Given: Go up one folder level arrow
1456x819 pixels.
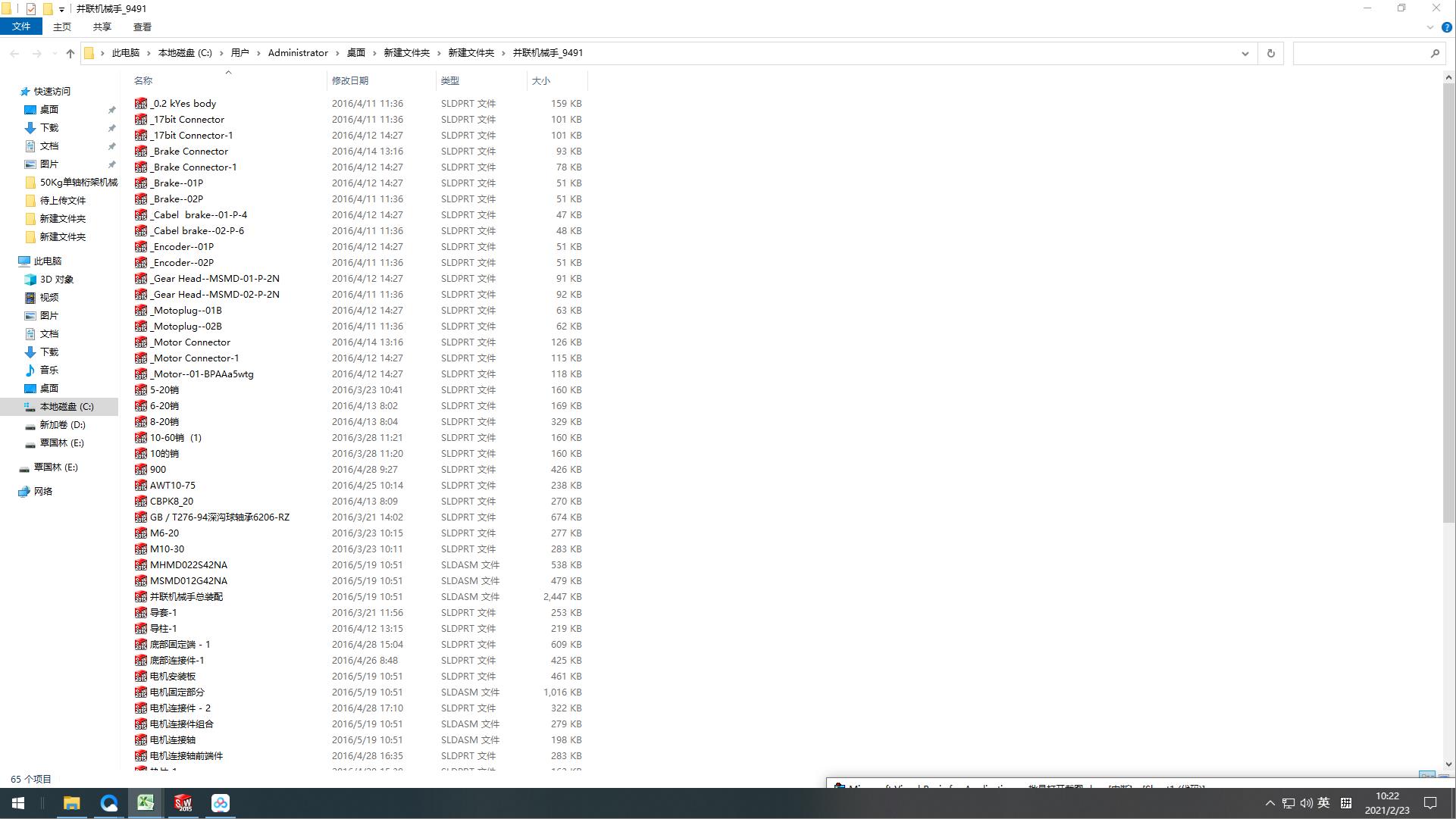Looking at the screenshot, I should pyautogui.click(x=70, y=53).
